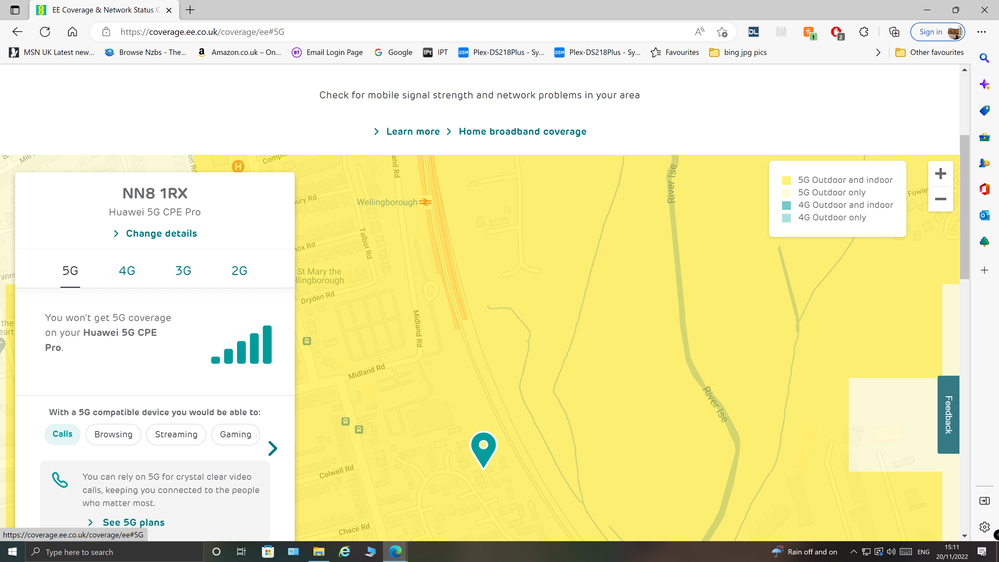999x562 pixels.
Task: Click the page vertical scrollbar
Action: [x=965, y=206]
